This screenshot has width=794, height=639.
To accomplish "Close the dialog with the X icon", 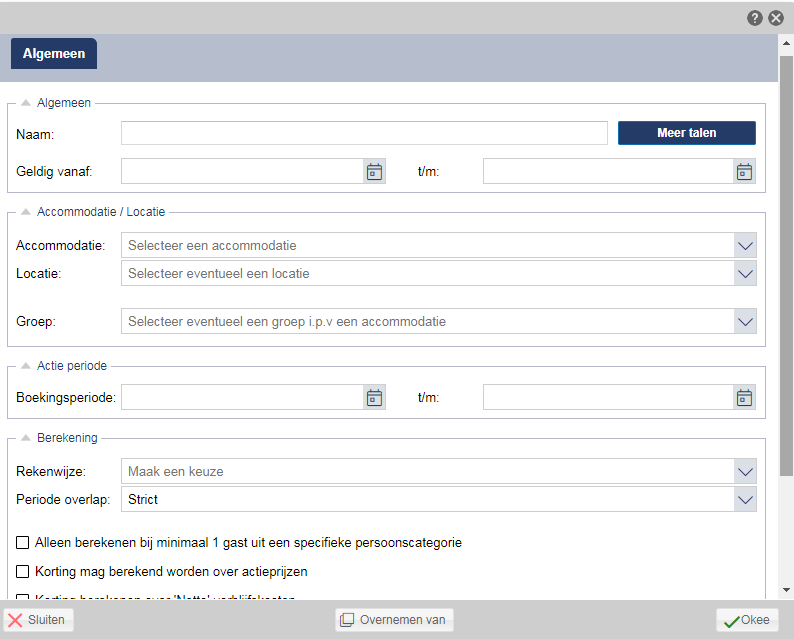I will pyautogui.click(x=776, y=18).
